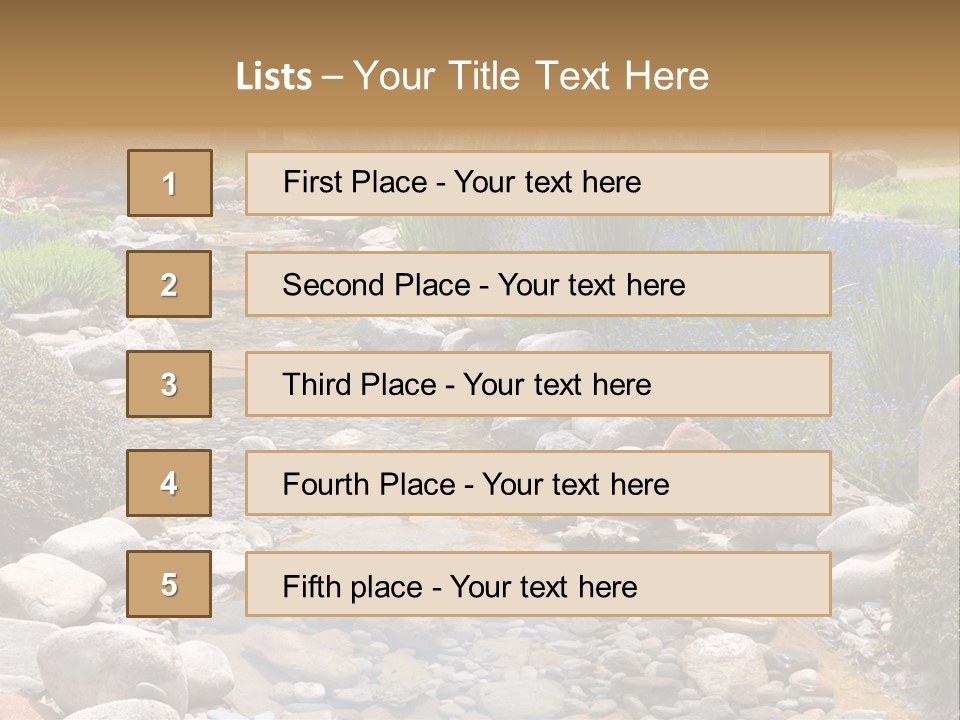Select the number 2 box
960x720 pixels.
169,284
